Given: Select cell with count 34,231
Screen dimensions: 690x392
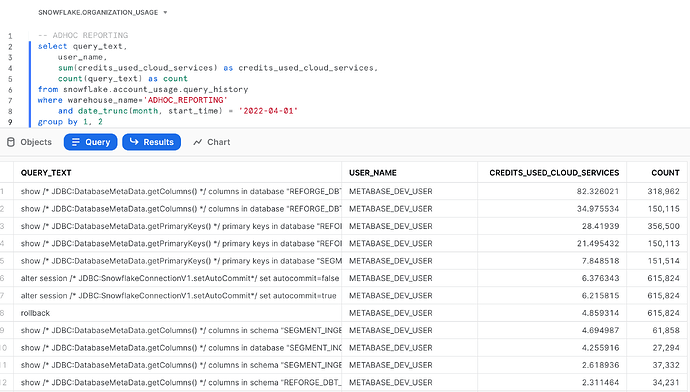Looking at the screenshot, I should tap(657, 383).
